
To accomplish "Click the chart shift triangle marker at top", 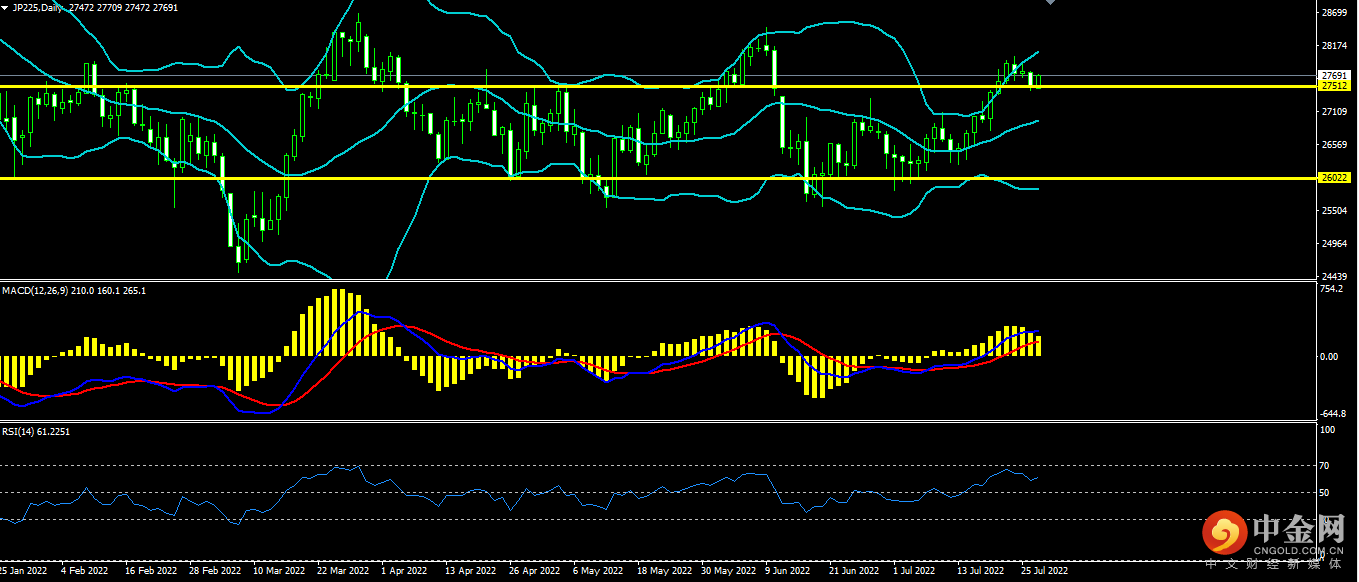I will click(1049, 3).
